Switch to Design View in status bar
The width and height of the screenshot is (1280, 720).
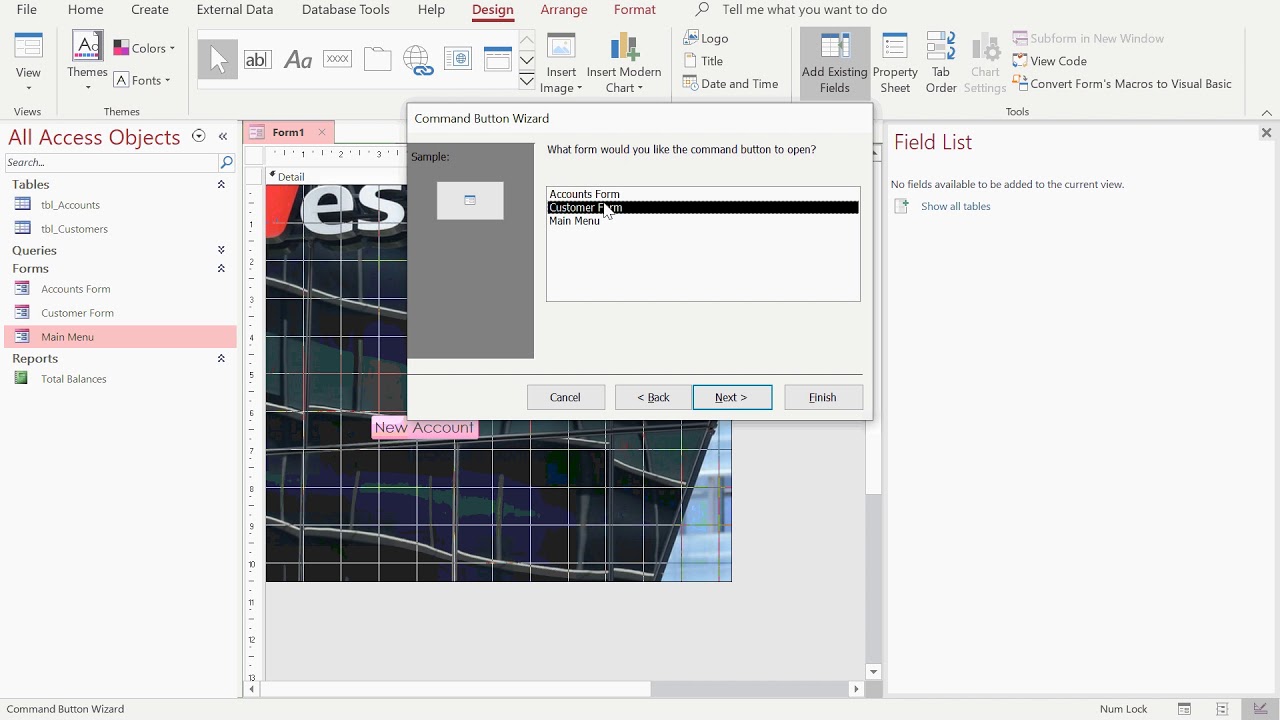(1260, 709)
